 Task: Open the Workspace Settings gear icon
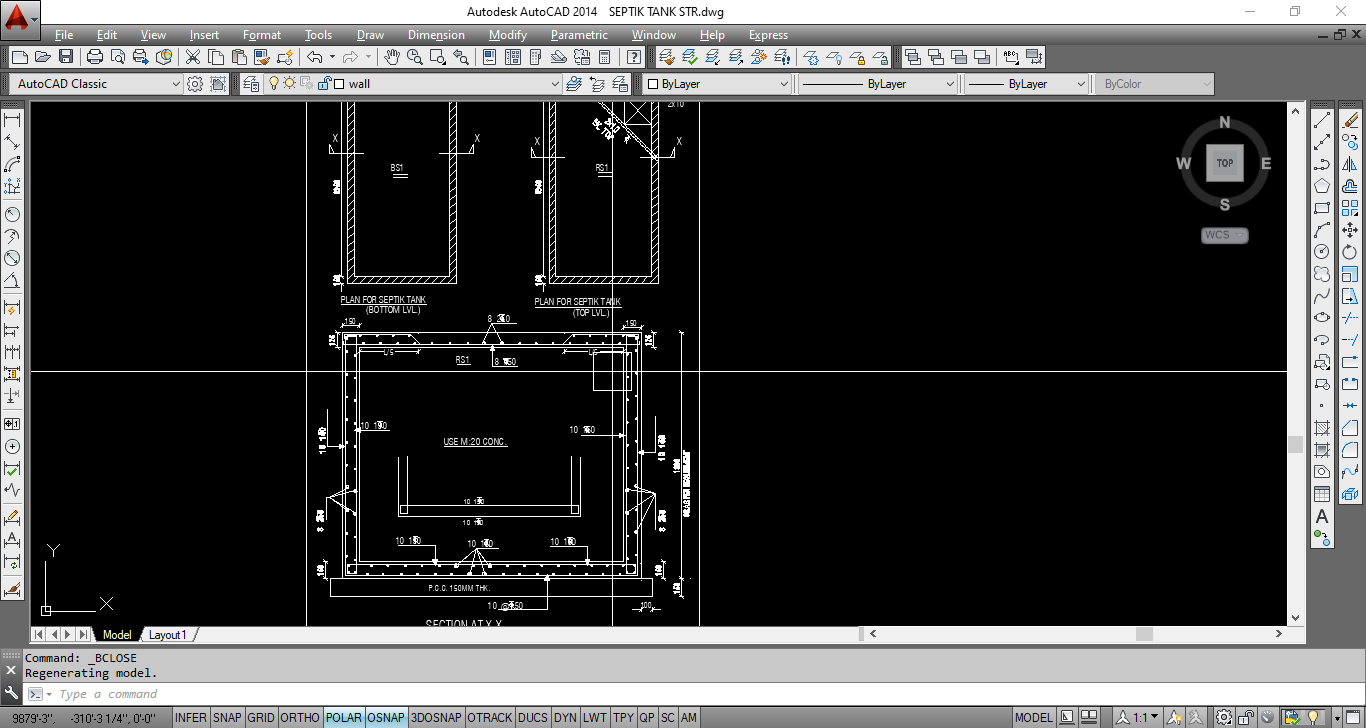(195, 84)
